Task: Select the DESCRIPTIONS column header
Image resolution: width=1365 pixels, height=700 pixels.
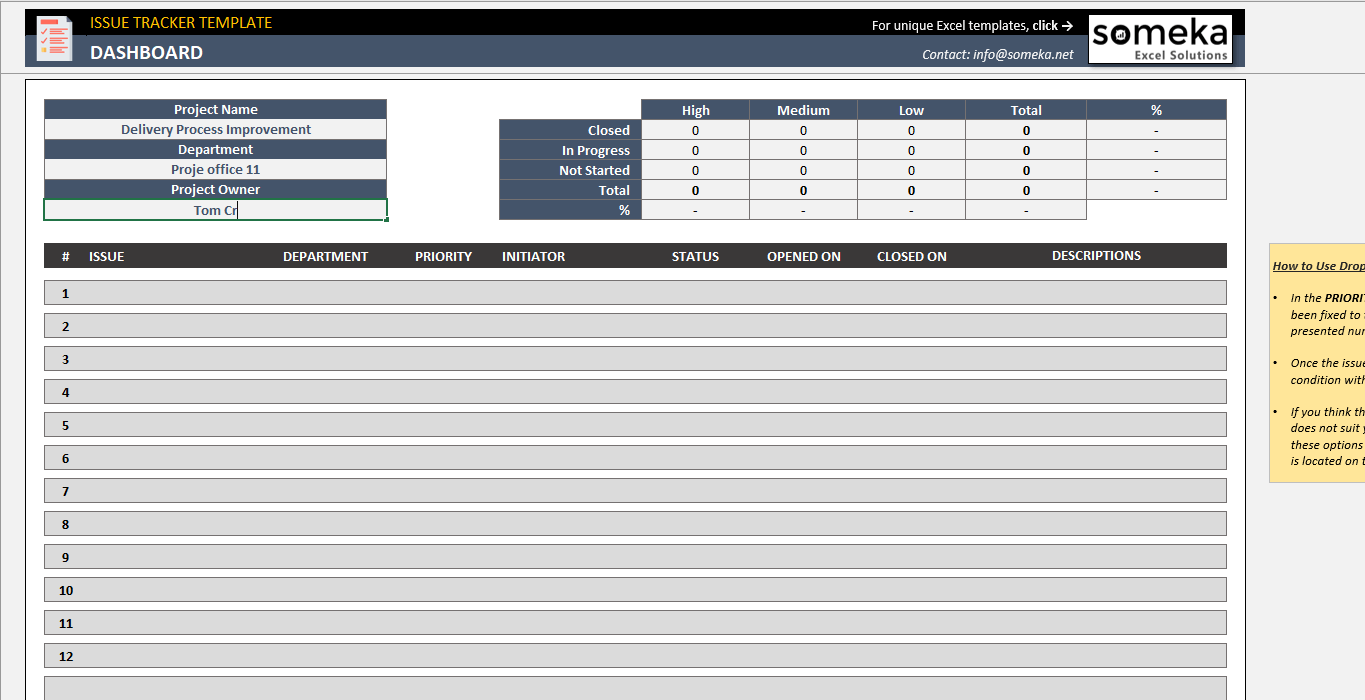Action: 1096,256
